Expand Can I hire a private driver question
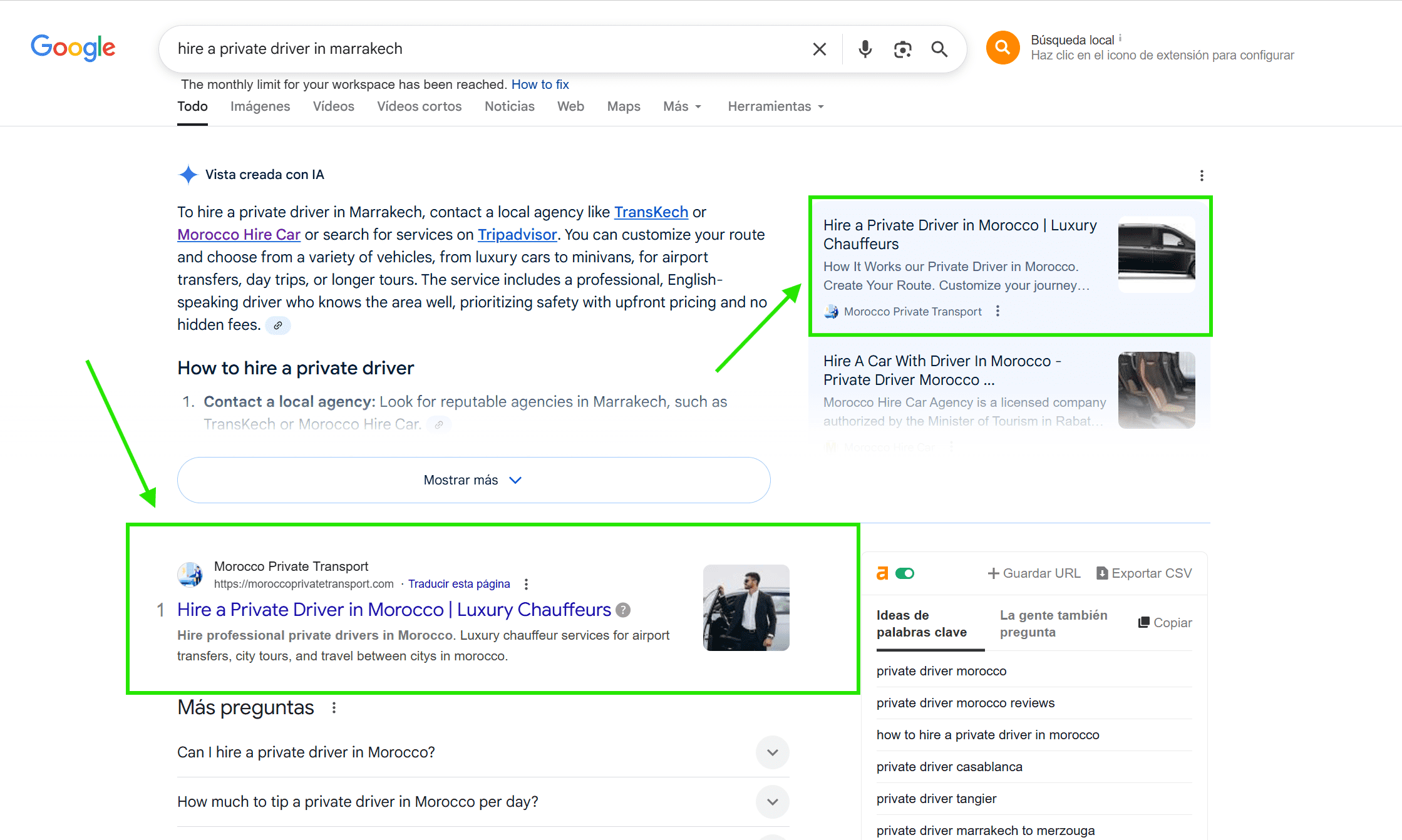1402x840 pixels. [773, 752]
